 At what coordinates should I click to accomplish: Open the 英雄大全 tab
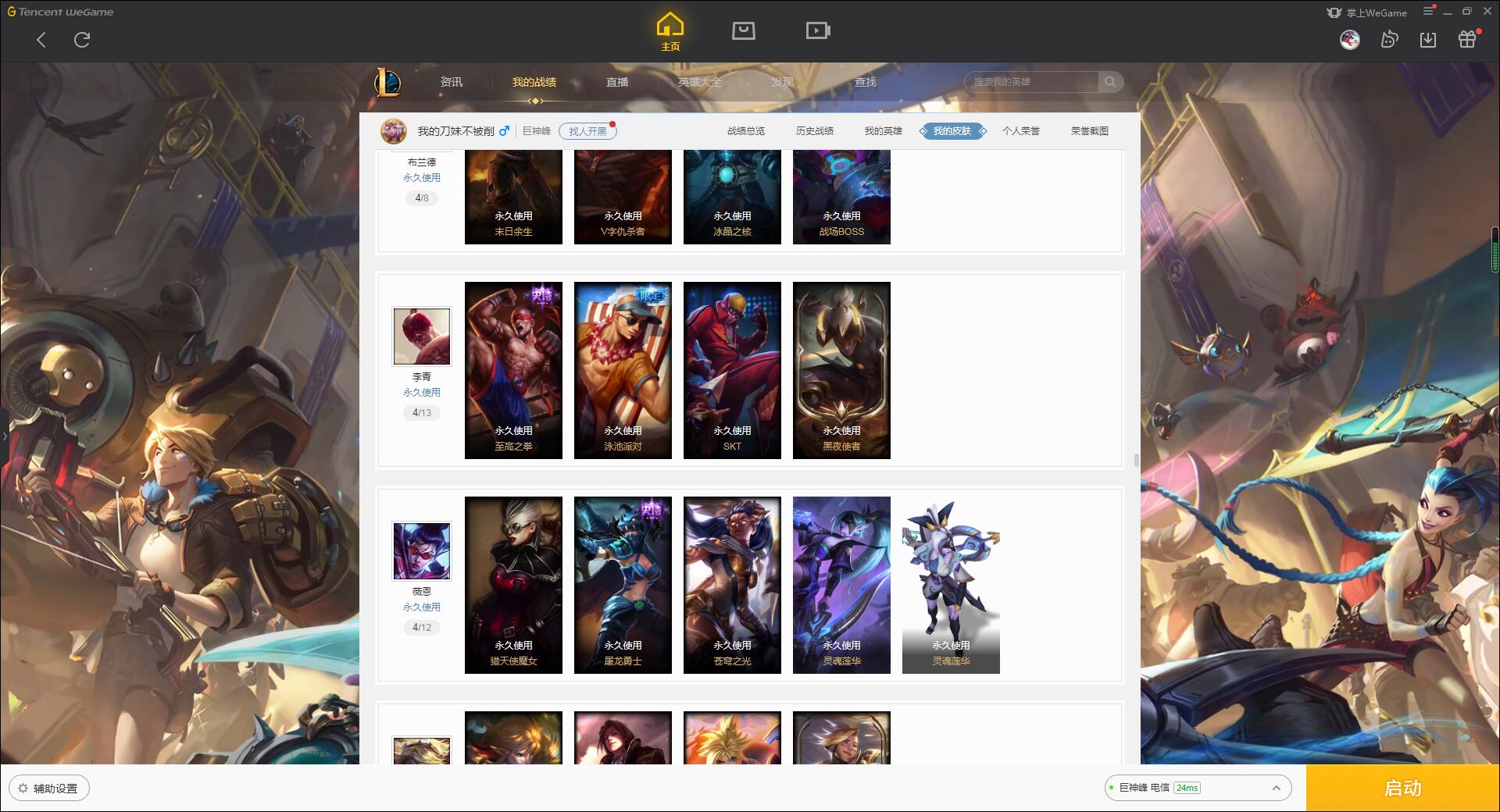click(700, 82)
